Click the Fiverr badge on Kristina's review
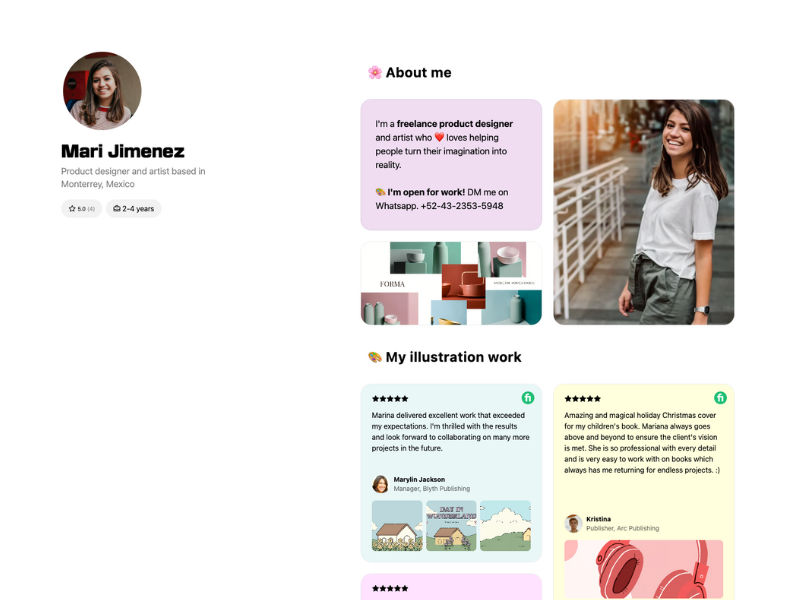 pos(720,398)
